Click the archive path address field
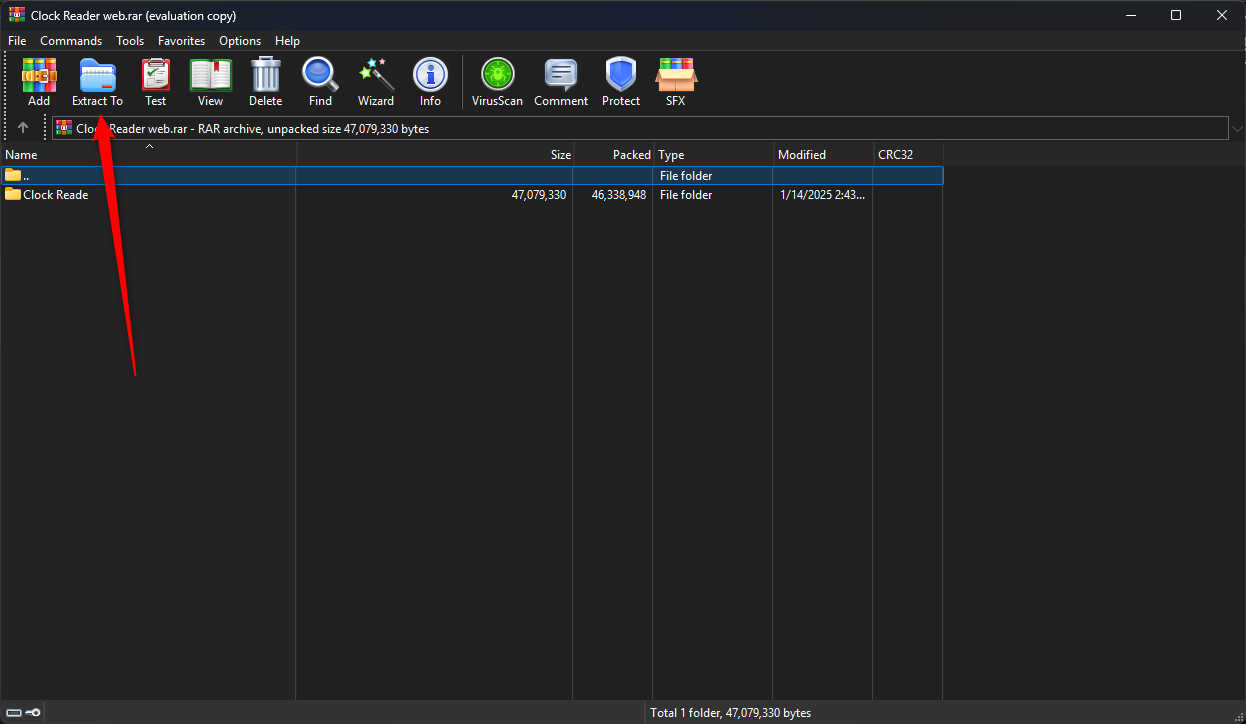 pos(640,128)
